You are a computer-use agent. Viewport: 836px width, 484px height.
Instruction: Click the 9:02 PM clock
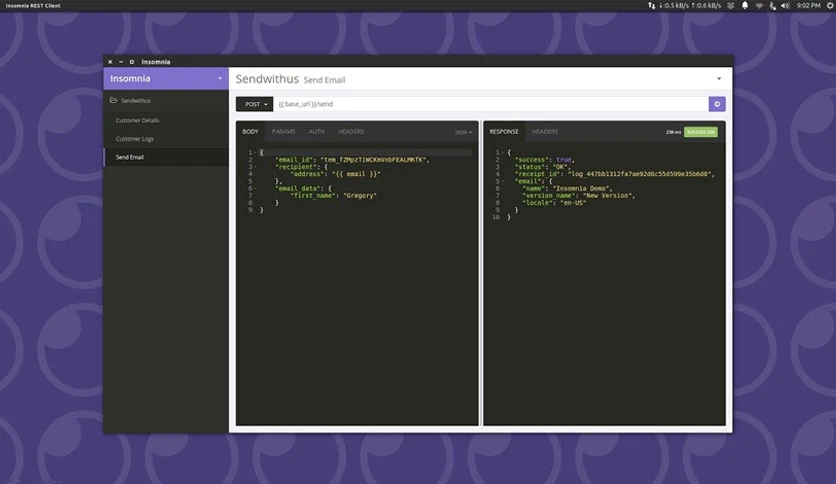[808, 5]
